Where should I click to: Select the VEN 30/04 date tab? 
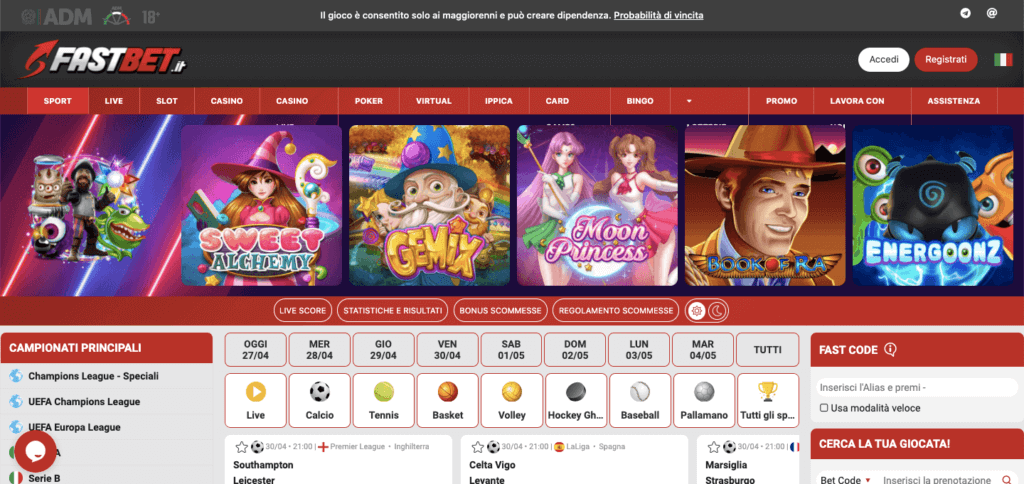point(447,349)
